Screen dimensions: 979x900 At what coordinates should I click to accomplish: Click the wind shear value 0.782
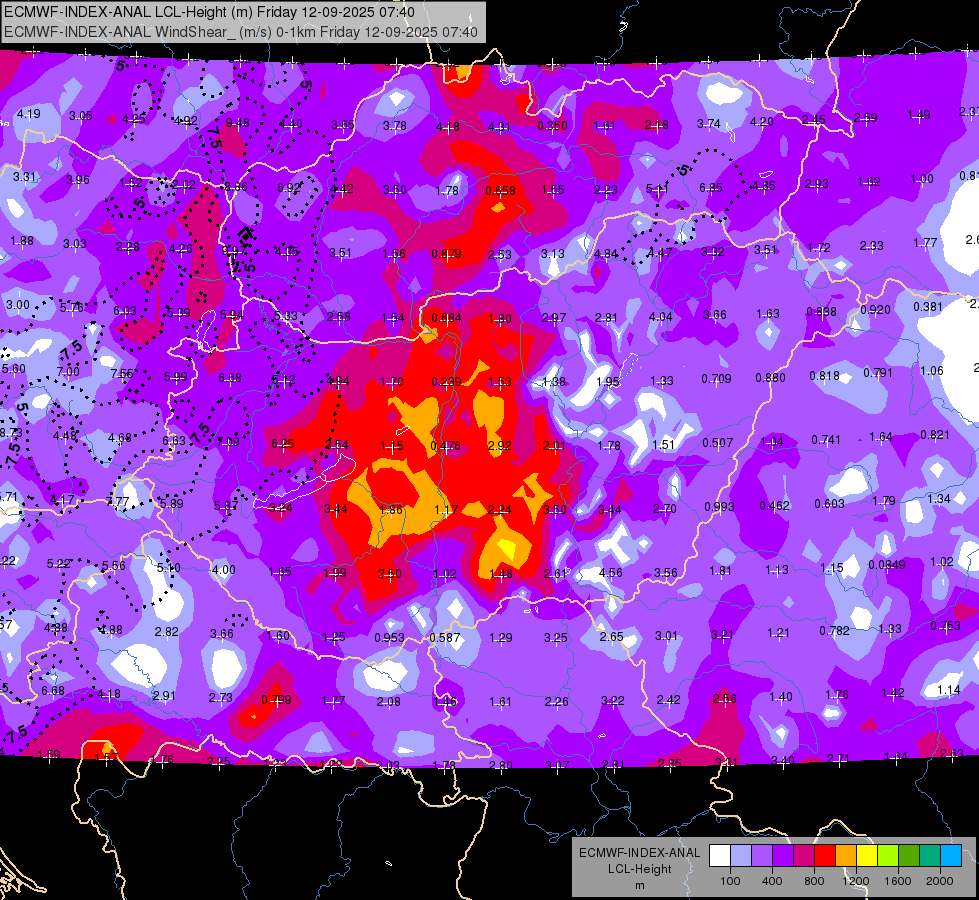coord(835,630)
